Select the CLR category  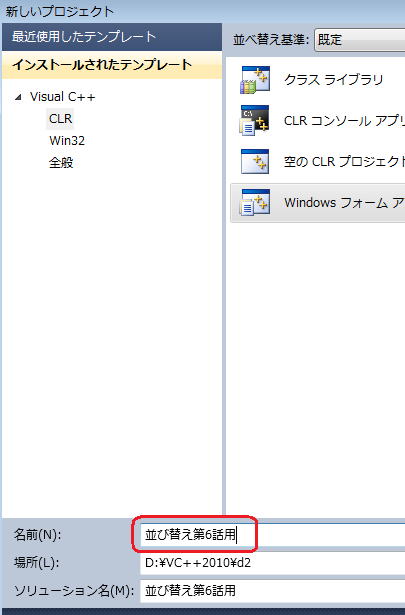[60, 118]
